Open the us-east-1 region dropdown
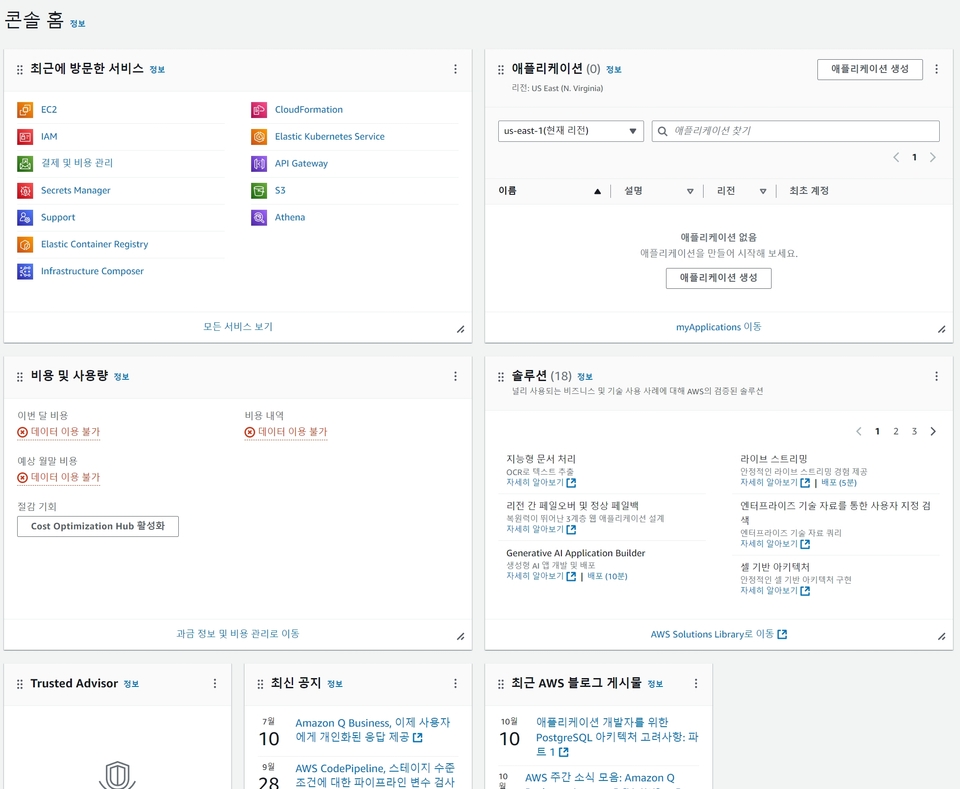The width and height of the screenshot is (960, 789). coord(571,131)
